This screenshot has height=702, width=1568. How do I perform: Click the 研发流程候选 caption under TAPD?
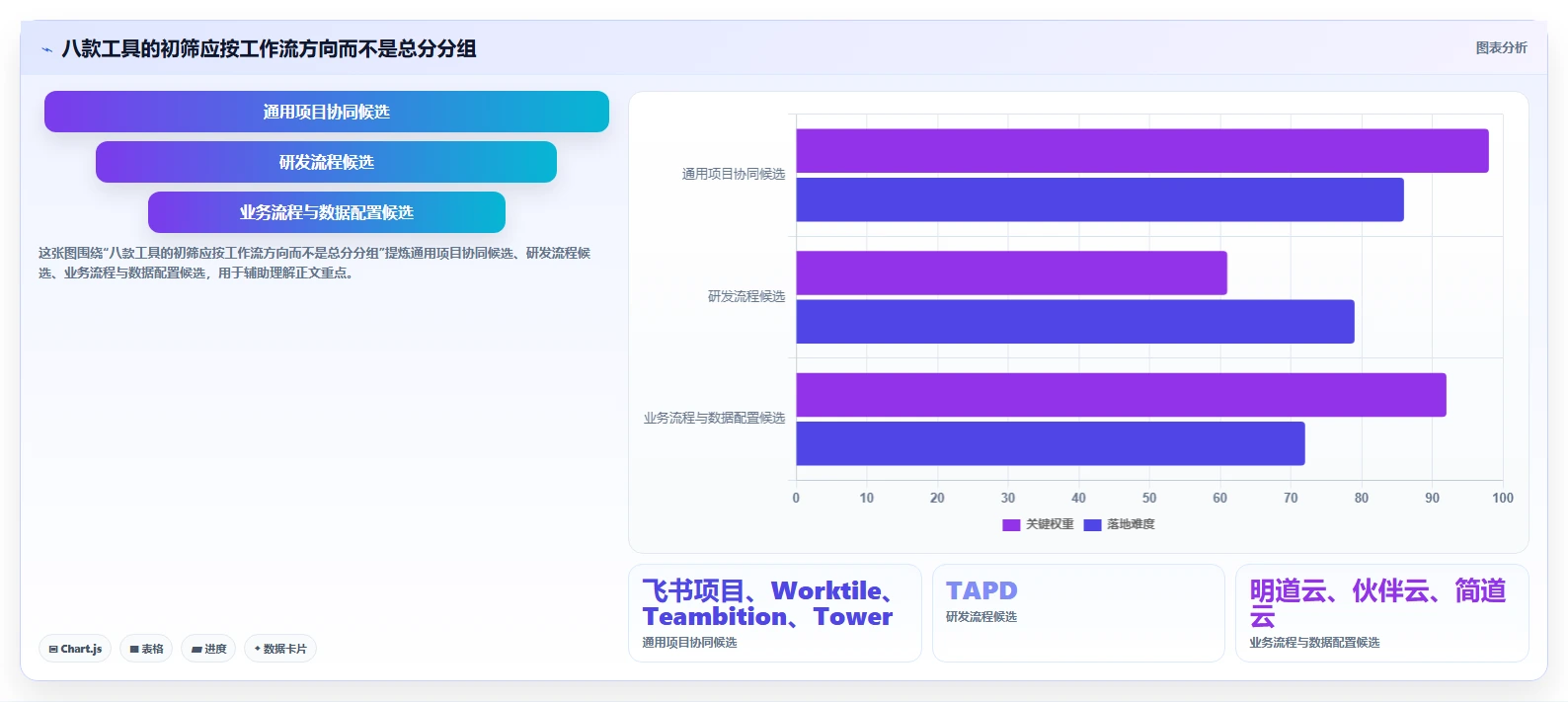981,616
